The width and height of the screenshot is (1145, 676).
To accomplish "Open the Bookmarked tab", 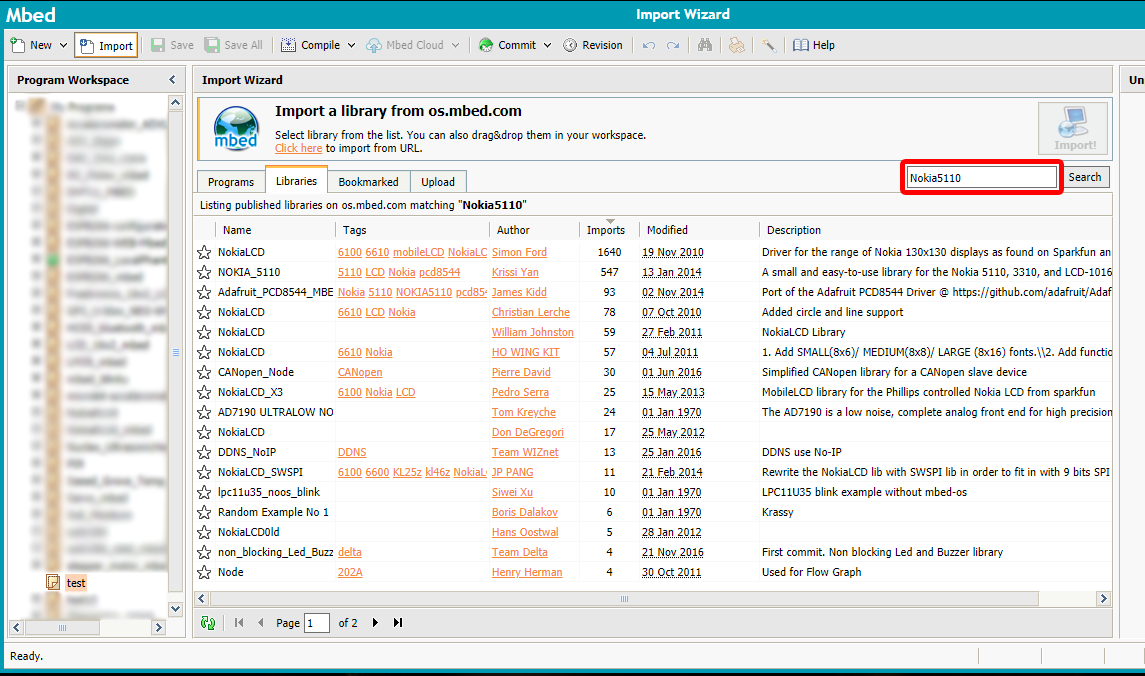I will pos(368,182).
